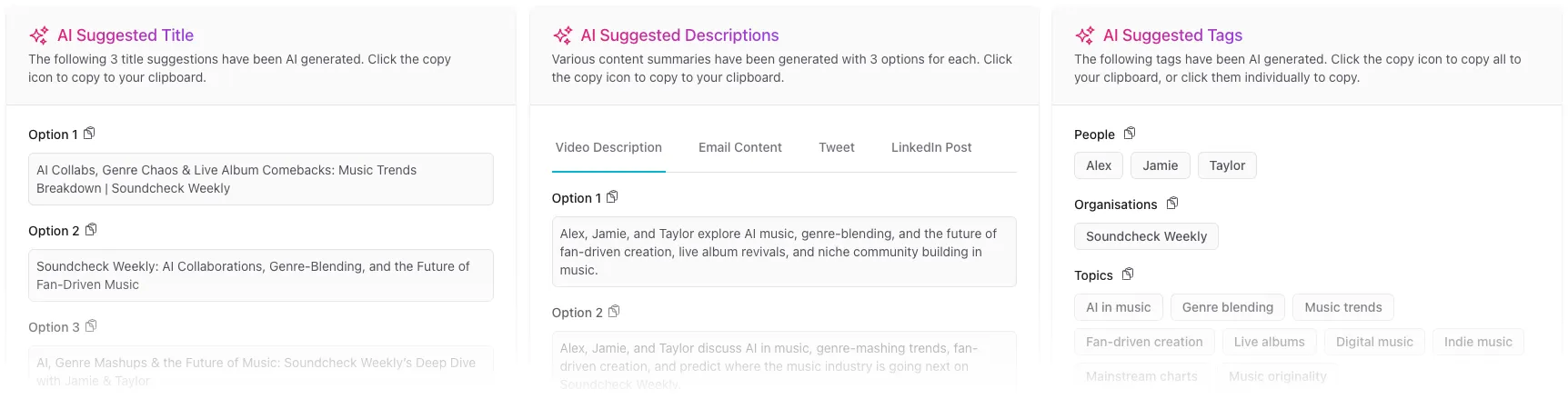Copy the Alex people tag

click(x=1098, y=165)
